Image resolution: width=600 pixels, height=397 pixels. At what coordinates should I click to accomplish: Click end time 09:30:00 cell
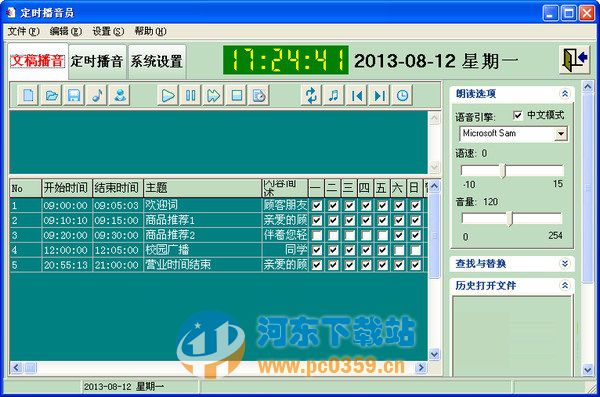coord(117,235)
